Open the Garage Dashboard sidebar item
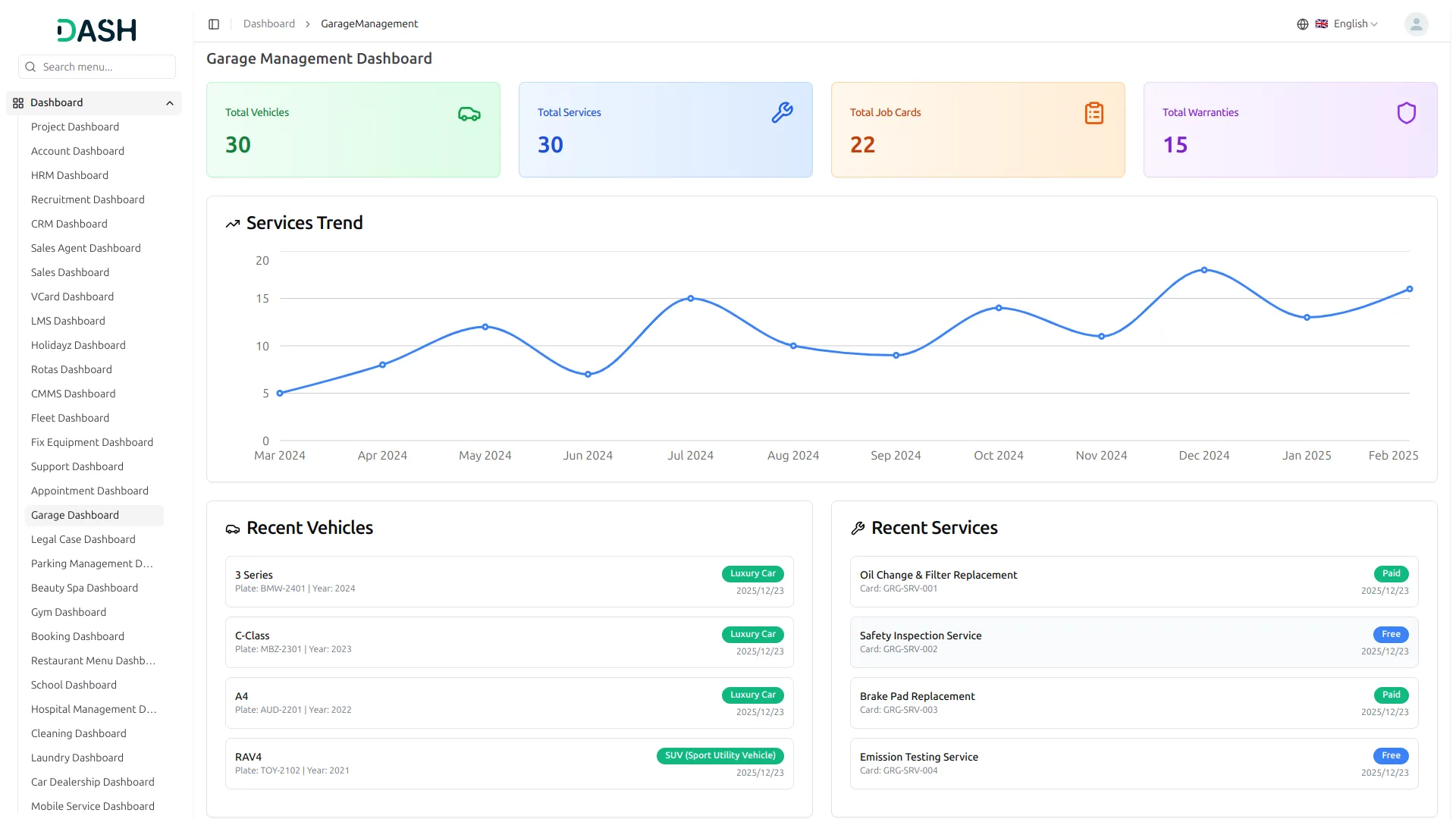The width and height of the screenshot is (1456, 819). point(75,515)
